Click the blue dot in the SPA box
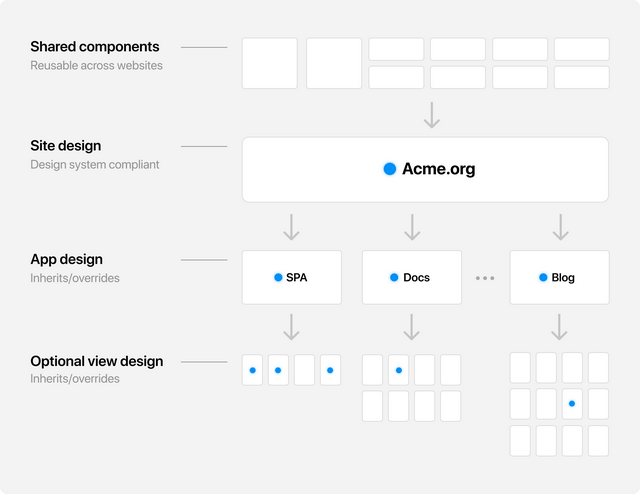Viewport: 640px width, 494px height. (278, 277)
